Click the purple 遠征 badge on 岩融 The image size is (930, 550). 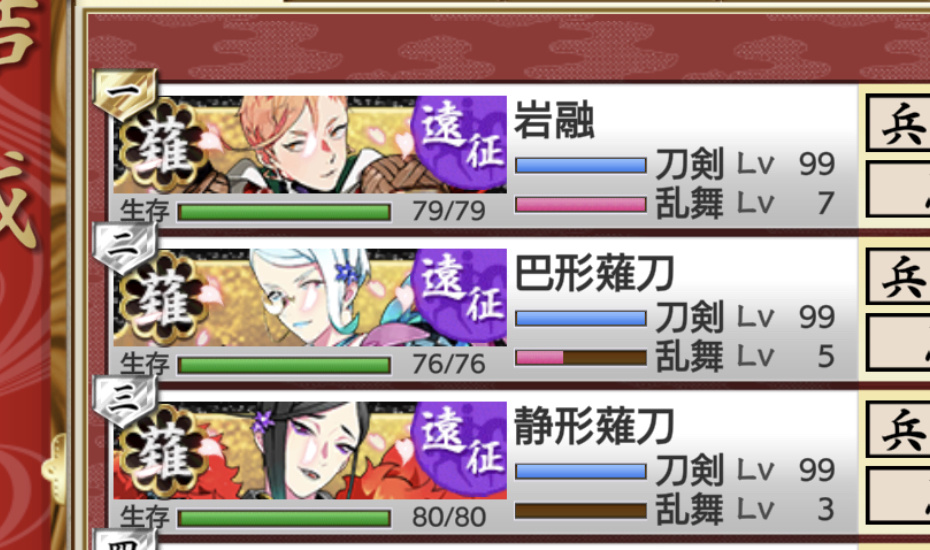point(459,142)
